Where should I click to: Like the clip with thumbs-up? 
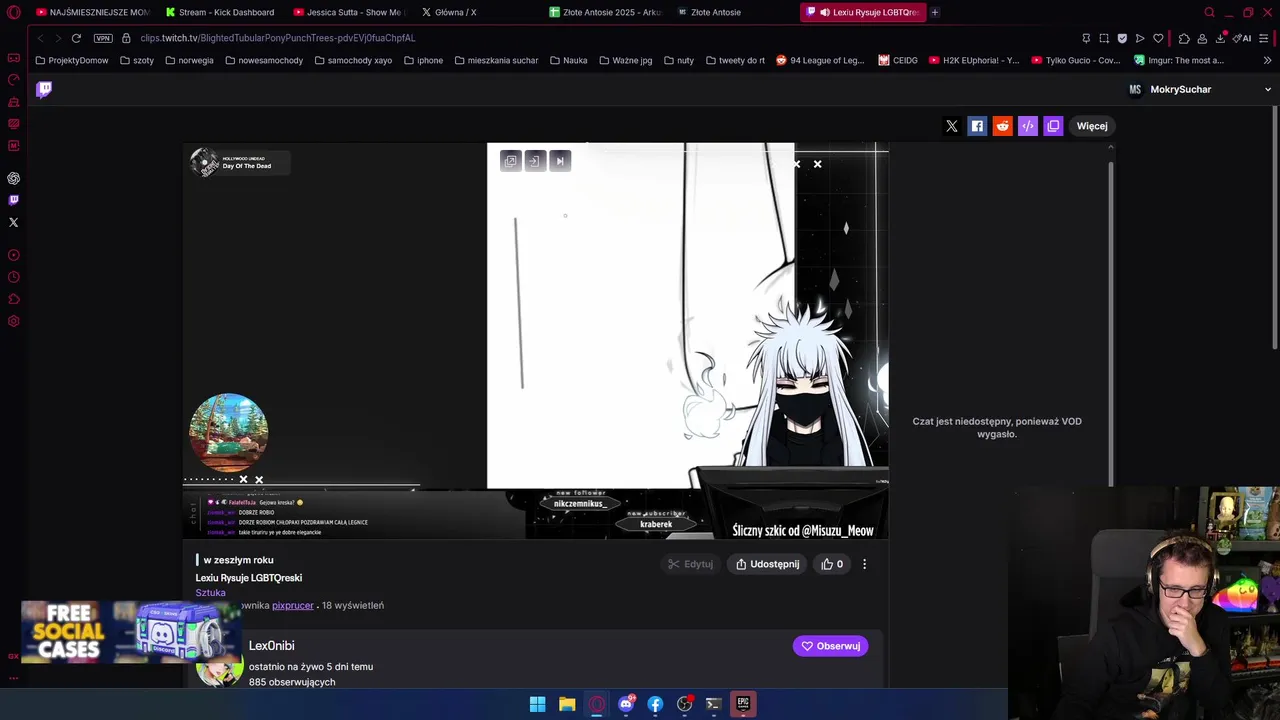832,564
